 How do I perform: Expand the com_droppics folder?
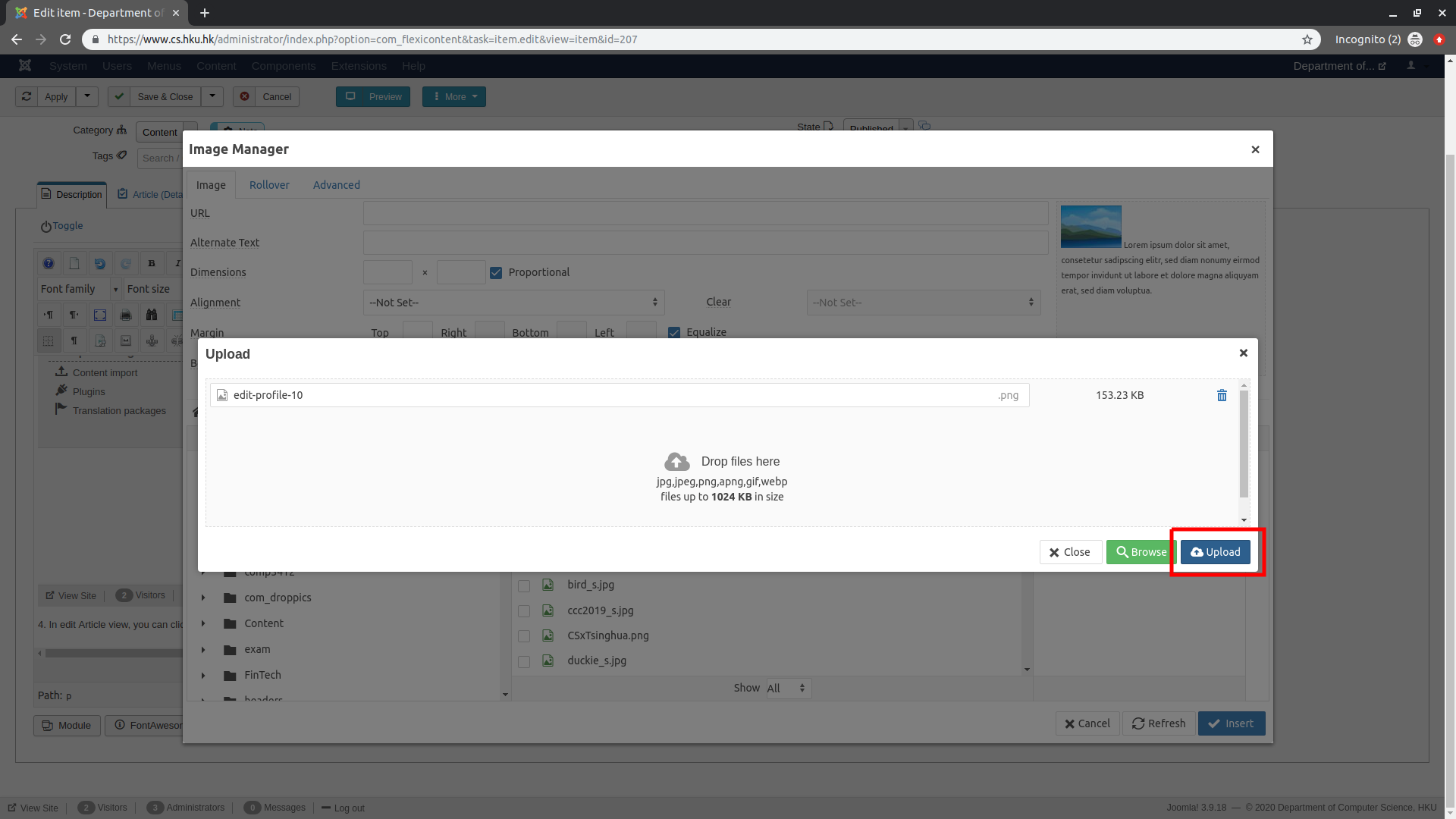203,598
